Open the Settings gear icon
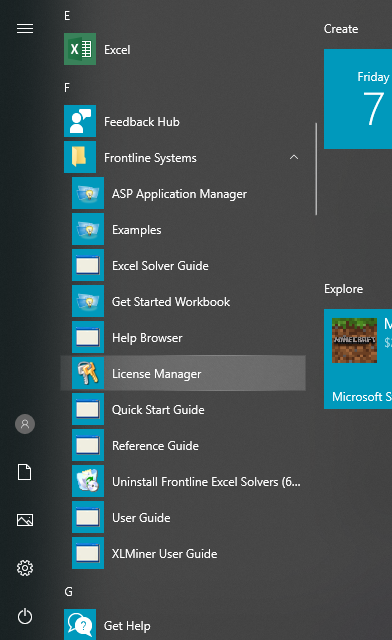This screenshot has height=640, width=392. coord(25,568)
